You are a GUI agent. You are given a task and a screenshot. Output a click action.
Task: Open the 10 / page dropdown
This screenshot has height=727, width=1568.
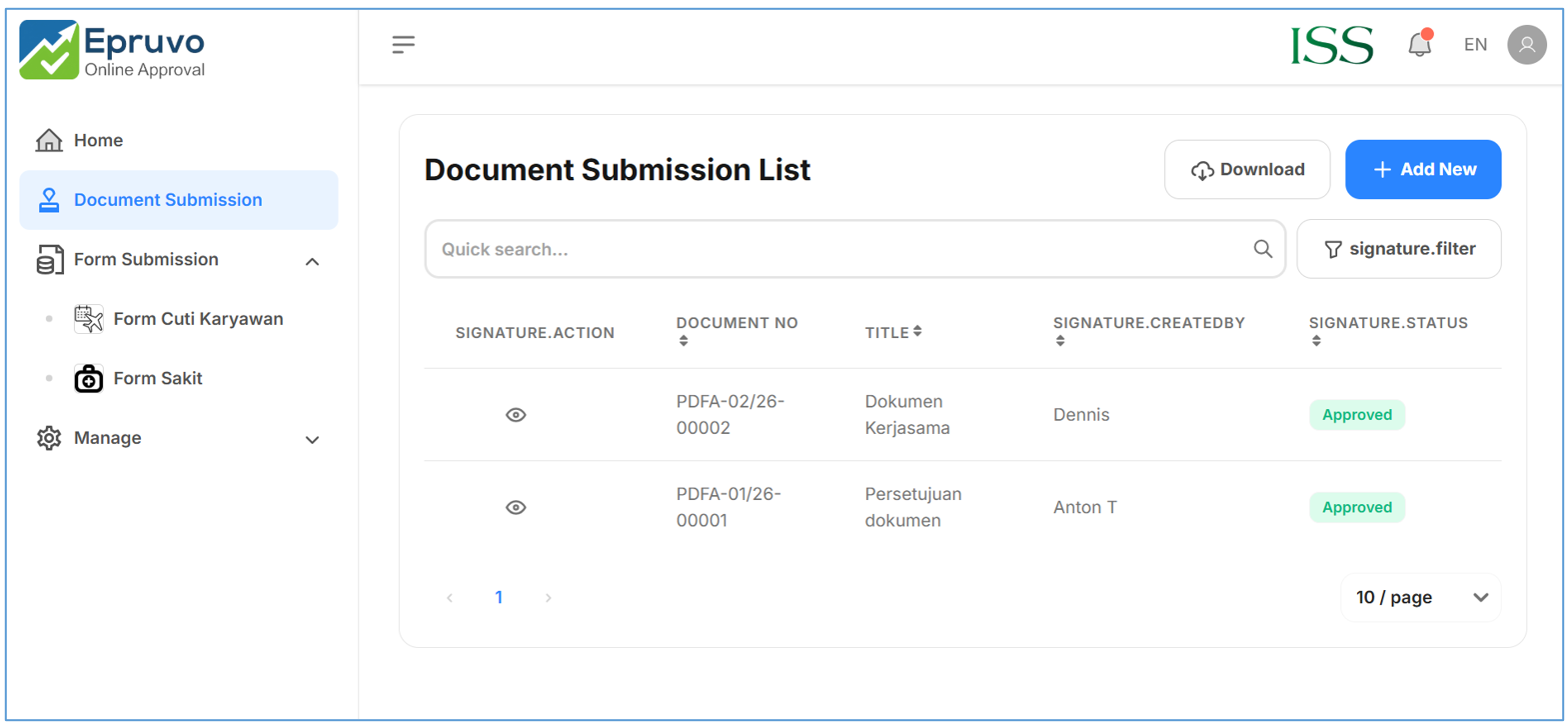point(1420,597)
